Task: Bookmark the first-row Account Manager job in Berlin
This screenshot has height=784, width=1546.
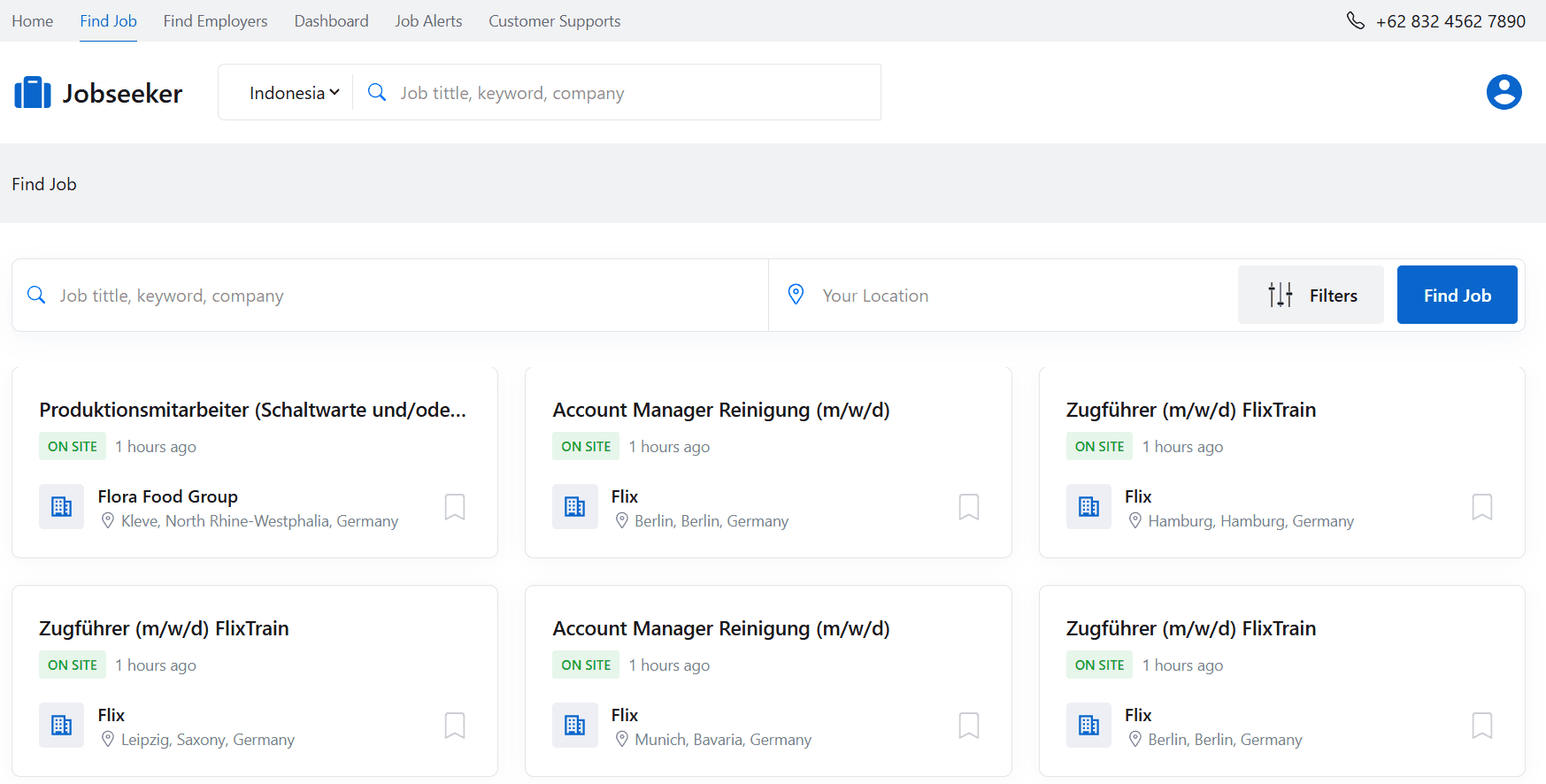Action: (x=969, y=507)
